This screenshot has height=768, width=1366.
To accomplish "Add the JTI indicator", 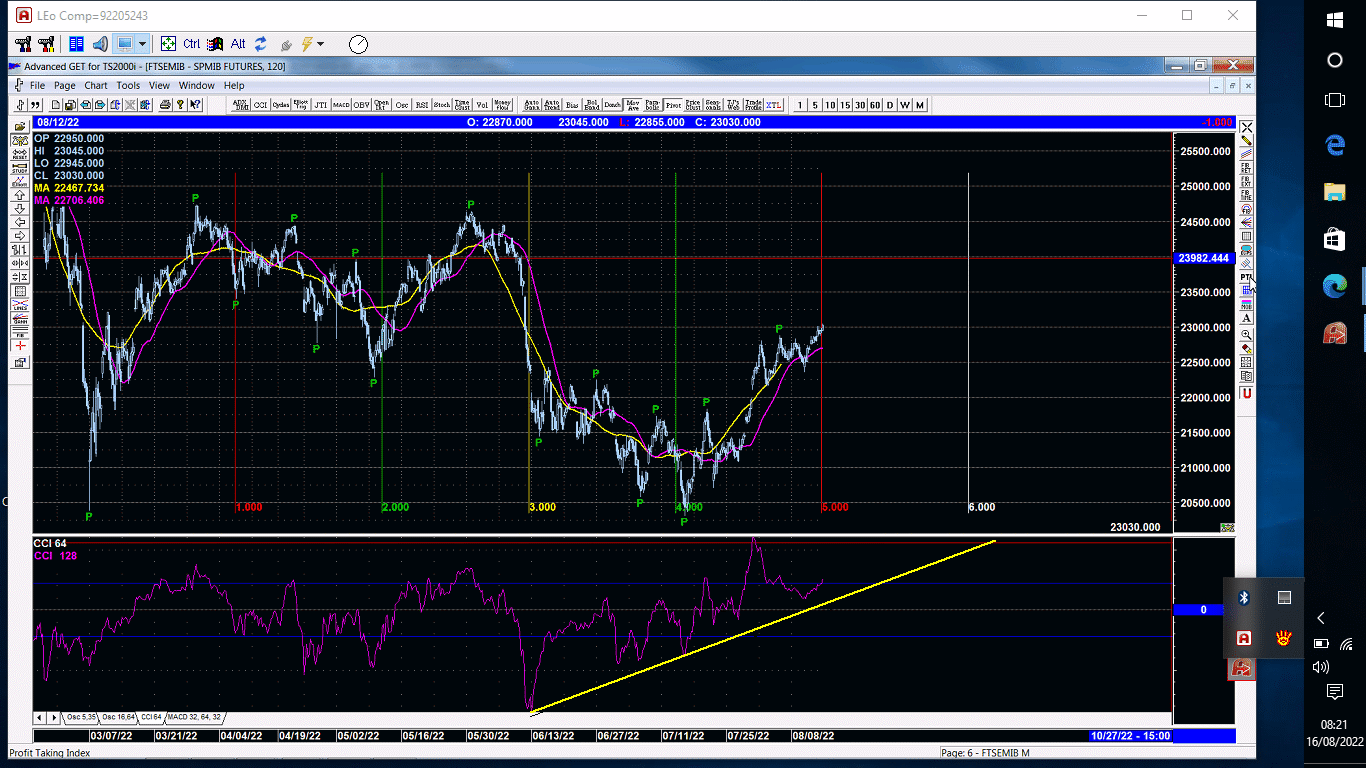I will tap(320, 104).
